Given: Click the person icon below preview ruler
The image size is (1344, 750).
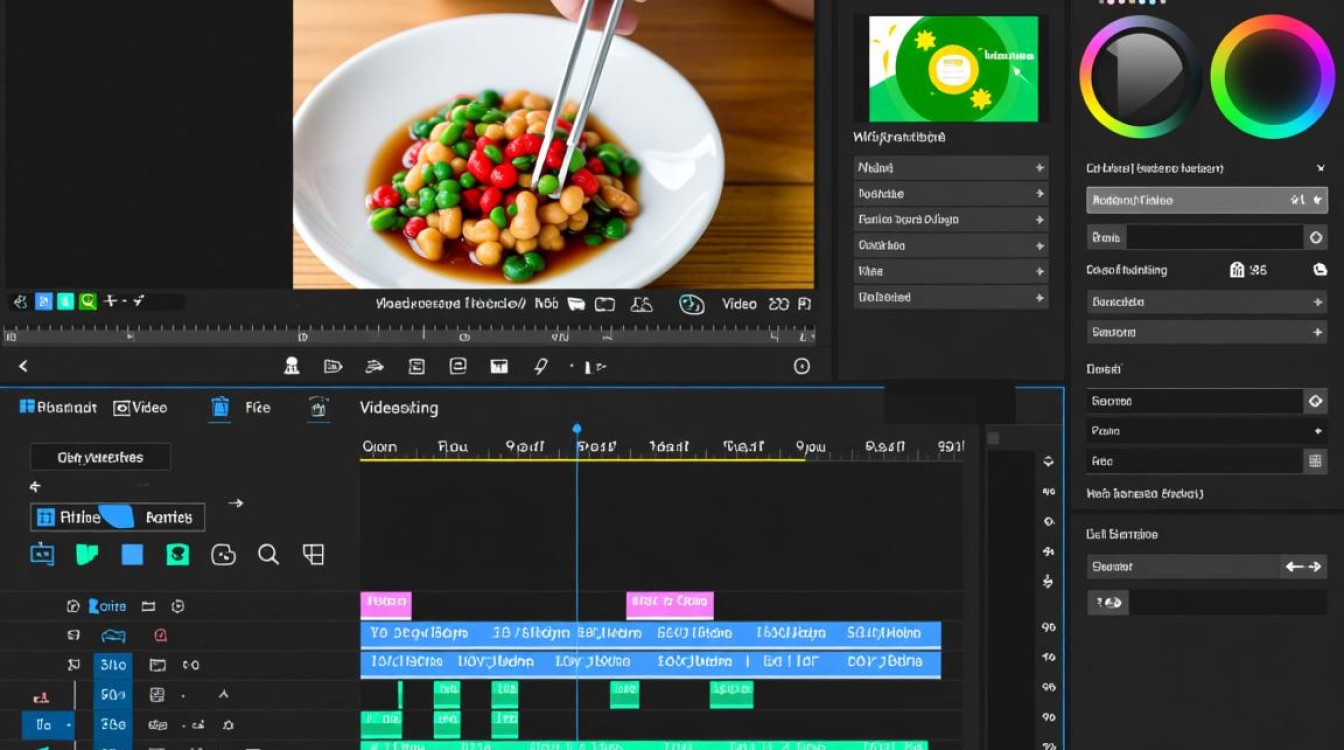Looking at the screenshot, I should click(x=291, y=367).
